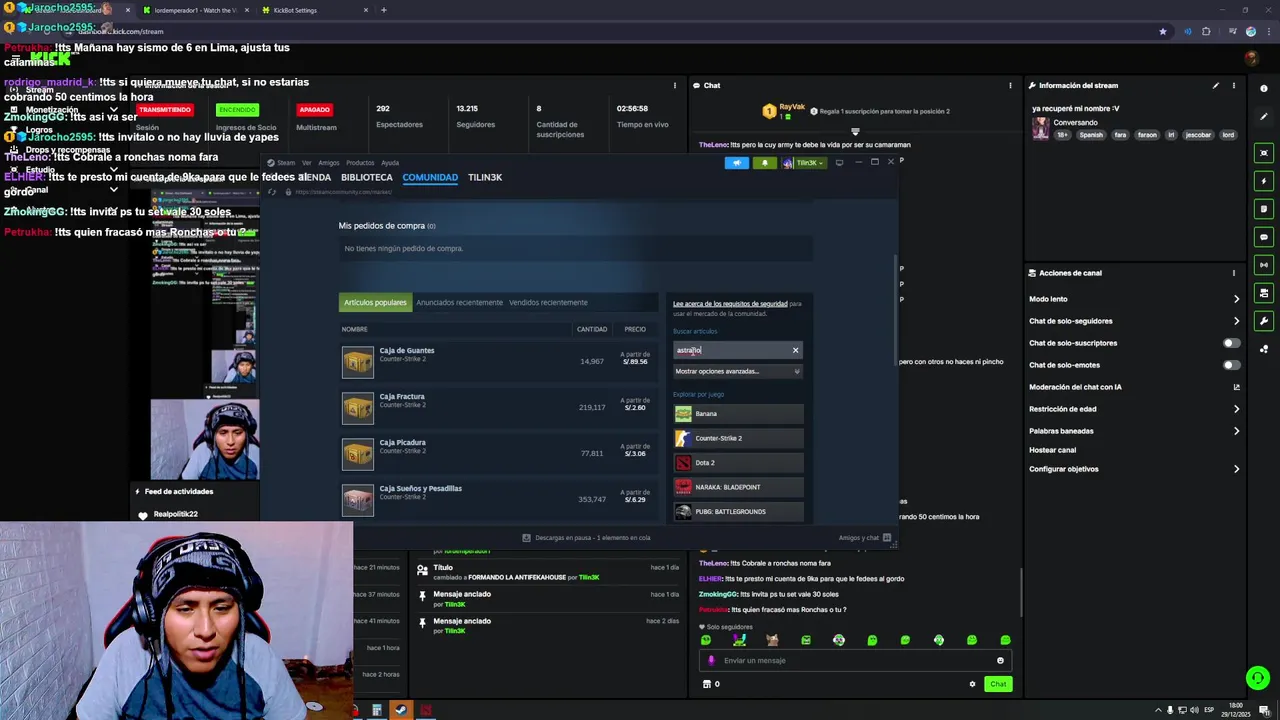
Task: Click the wrench sidebar icon
Action: [x=1264, y=321]
